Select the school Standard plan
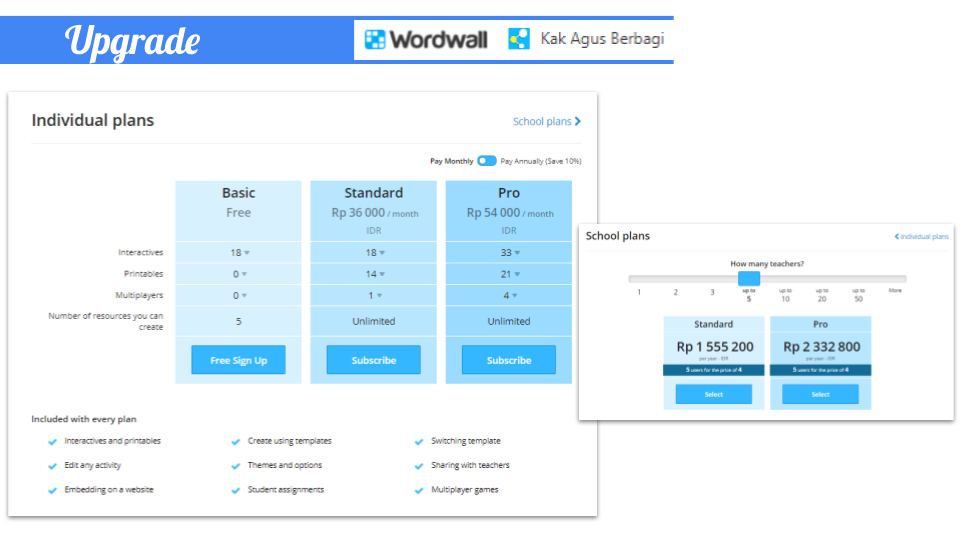The width and height of the screenshot is (960, 540). pyautogui.click(x=714, y=394)
